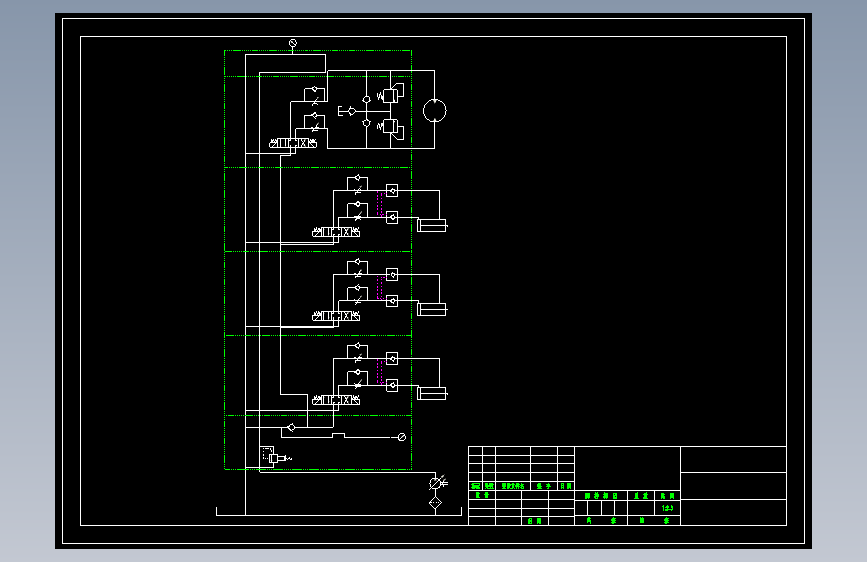This screenshot has width=867, height=562.
Task: Click the first hydraulic cylinder symbol
Action: pos(432,225)
